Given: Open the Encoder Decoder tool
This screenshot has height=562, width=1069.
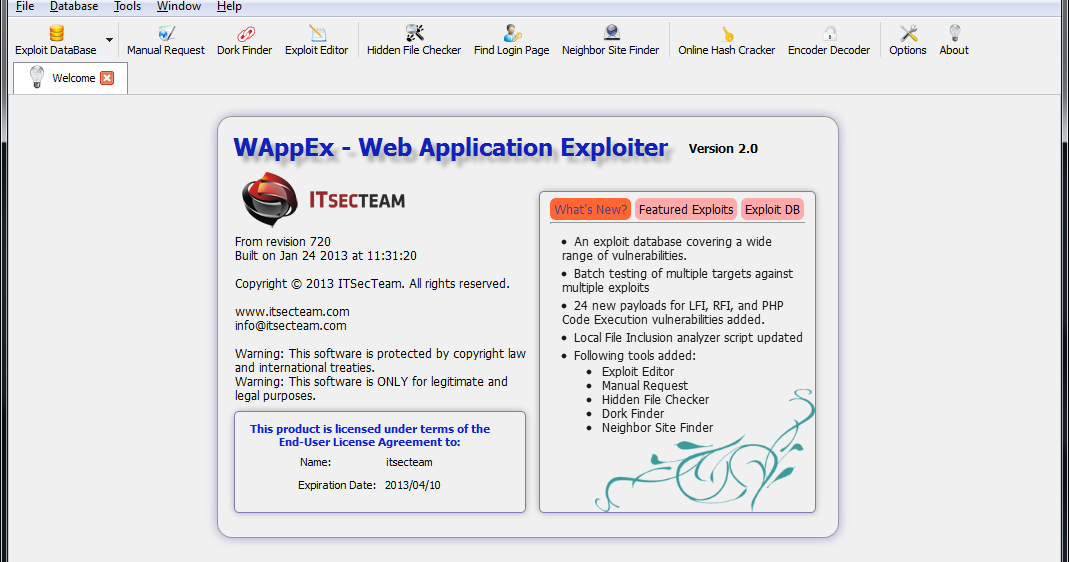Looking at the screenshot, I should tap(829, 40).
